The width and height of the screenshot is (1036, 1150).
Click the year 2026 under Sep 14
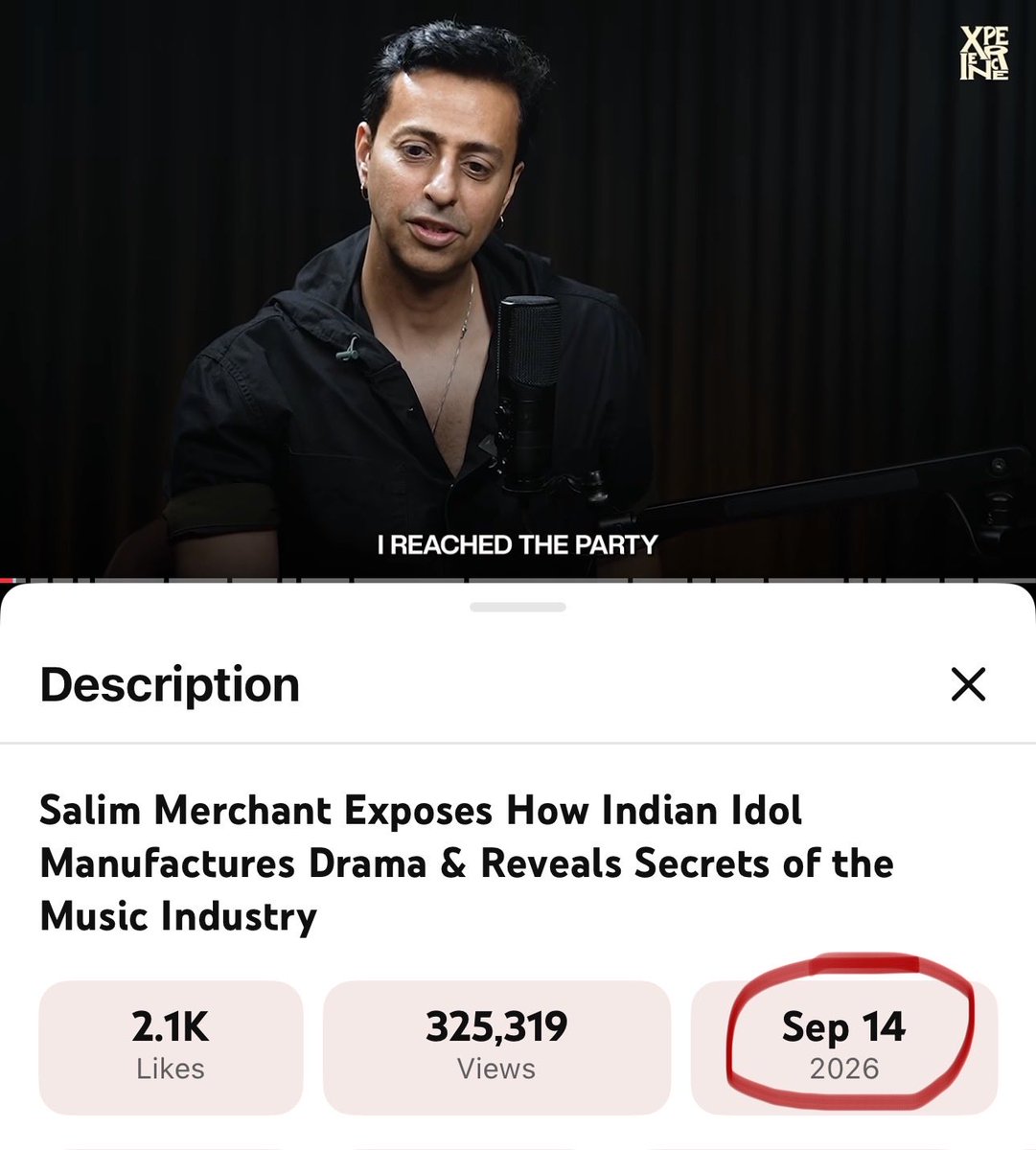click(x=844, y=1069)
